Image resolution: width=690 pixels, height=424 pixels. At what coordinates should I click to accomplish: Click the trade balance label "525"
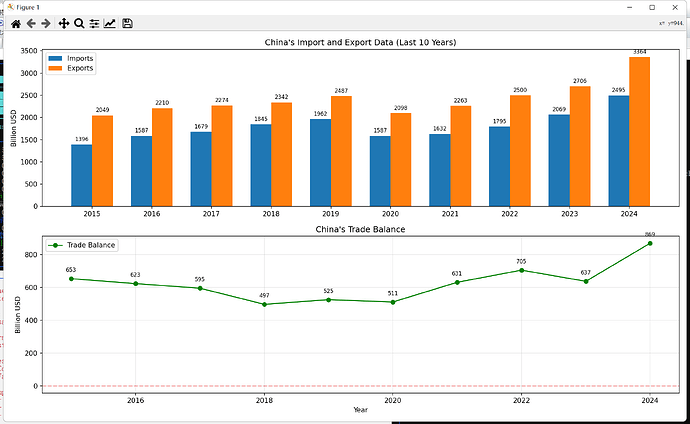pyautogui.click(x=328, y=291)
